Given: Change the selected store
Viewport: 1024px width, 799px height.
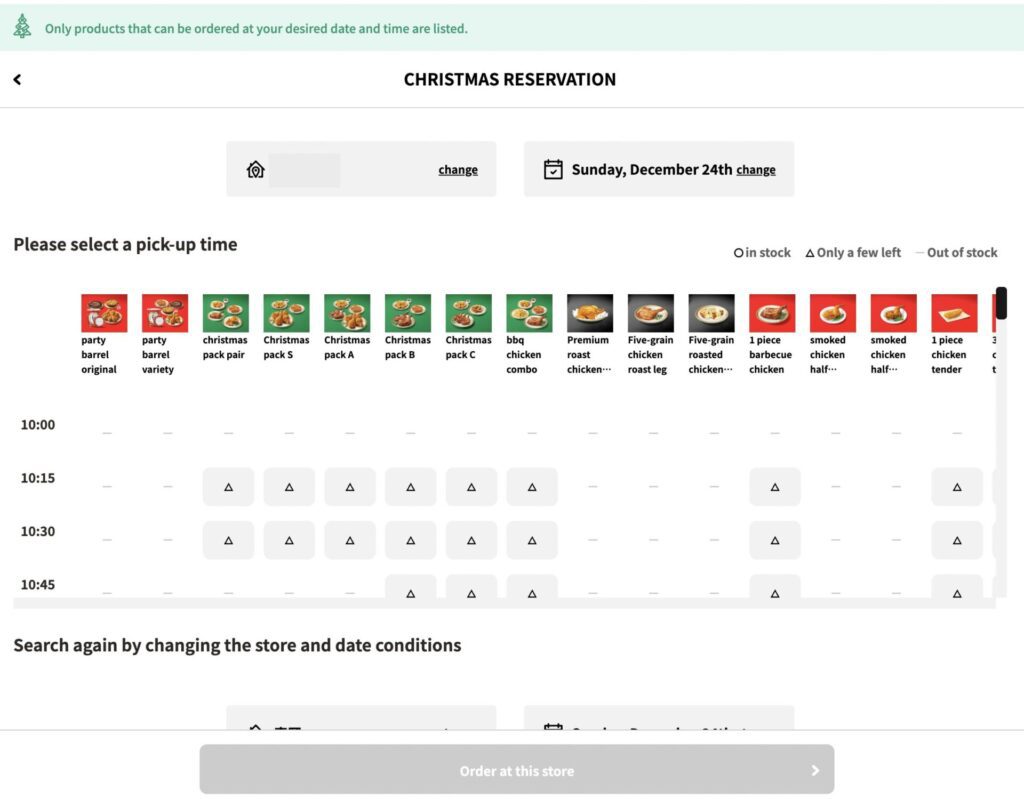Looking at the screenshot, I should 457,170.
